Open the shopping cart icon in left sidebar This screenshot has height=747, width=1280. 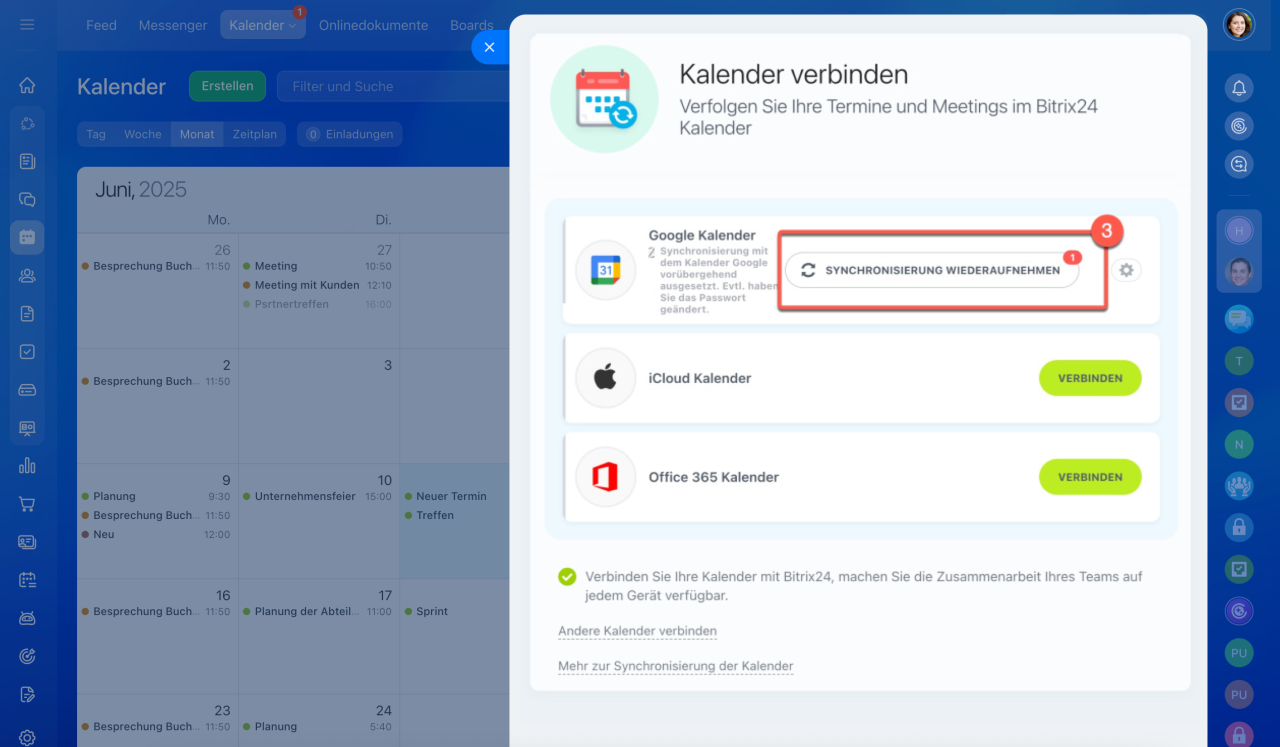coord(27,503)
